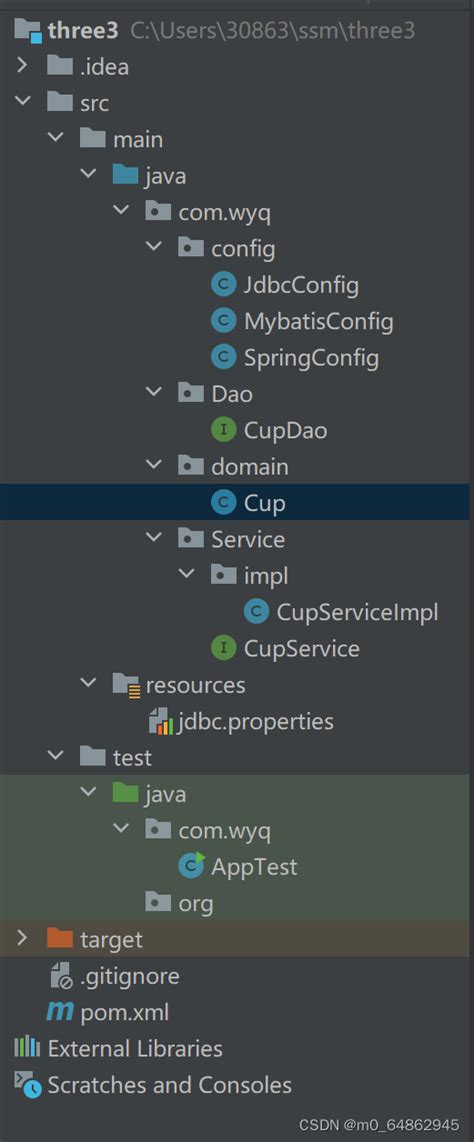Click the AppTest runnable class icon

tap(192, 866)
